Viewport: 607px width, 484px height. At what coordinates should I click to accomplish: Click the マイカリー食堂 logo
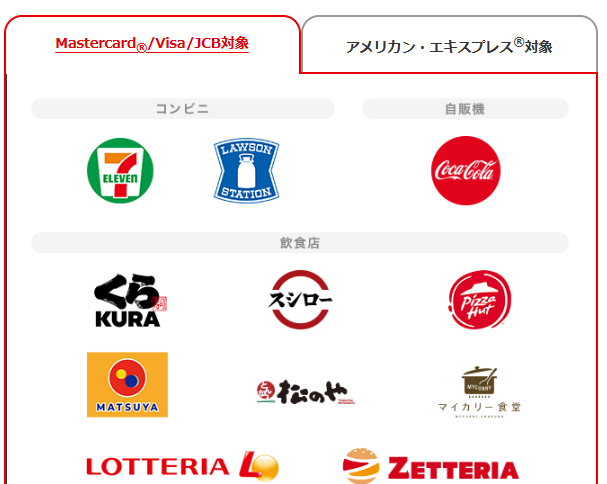click(479, 392)
